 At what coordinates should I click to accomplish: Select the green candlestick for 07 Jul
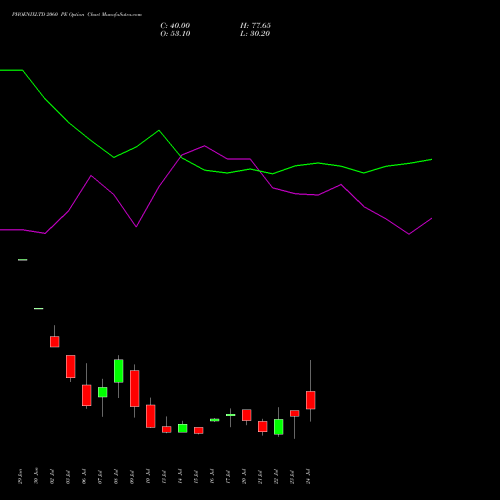[x=103, y=392]
